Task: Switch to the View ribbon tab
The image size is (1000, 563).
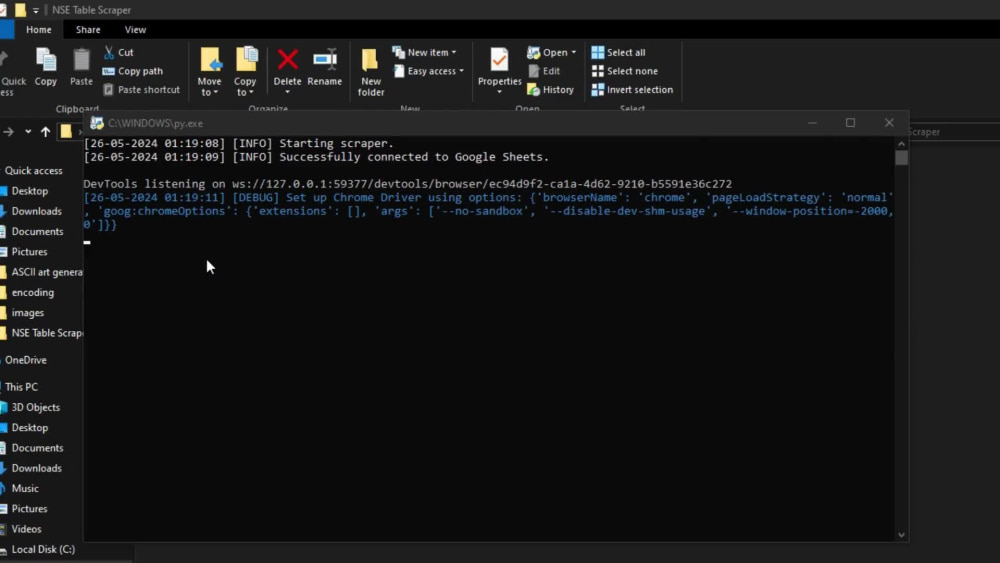Action: (135, 29)
